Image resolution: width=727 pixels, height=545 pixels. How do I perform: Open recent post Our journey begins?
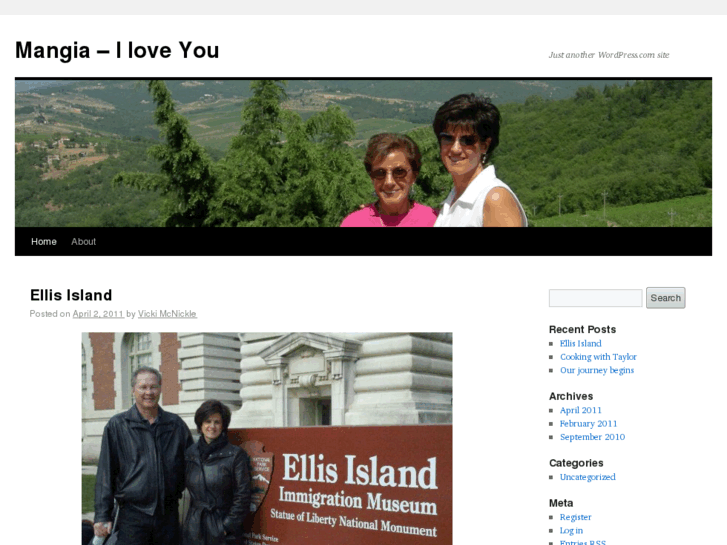coord(597,371)
